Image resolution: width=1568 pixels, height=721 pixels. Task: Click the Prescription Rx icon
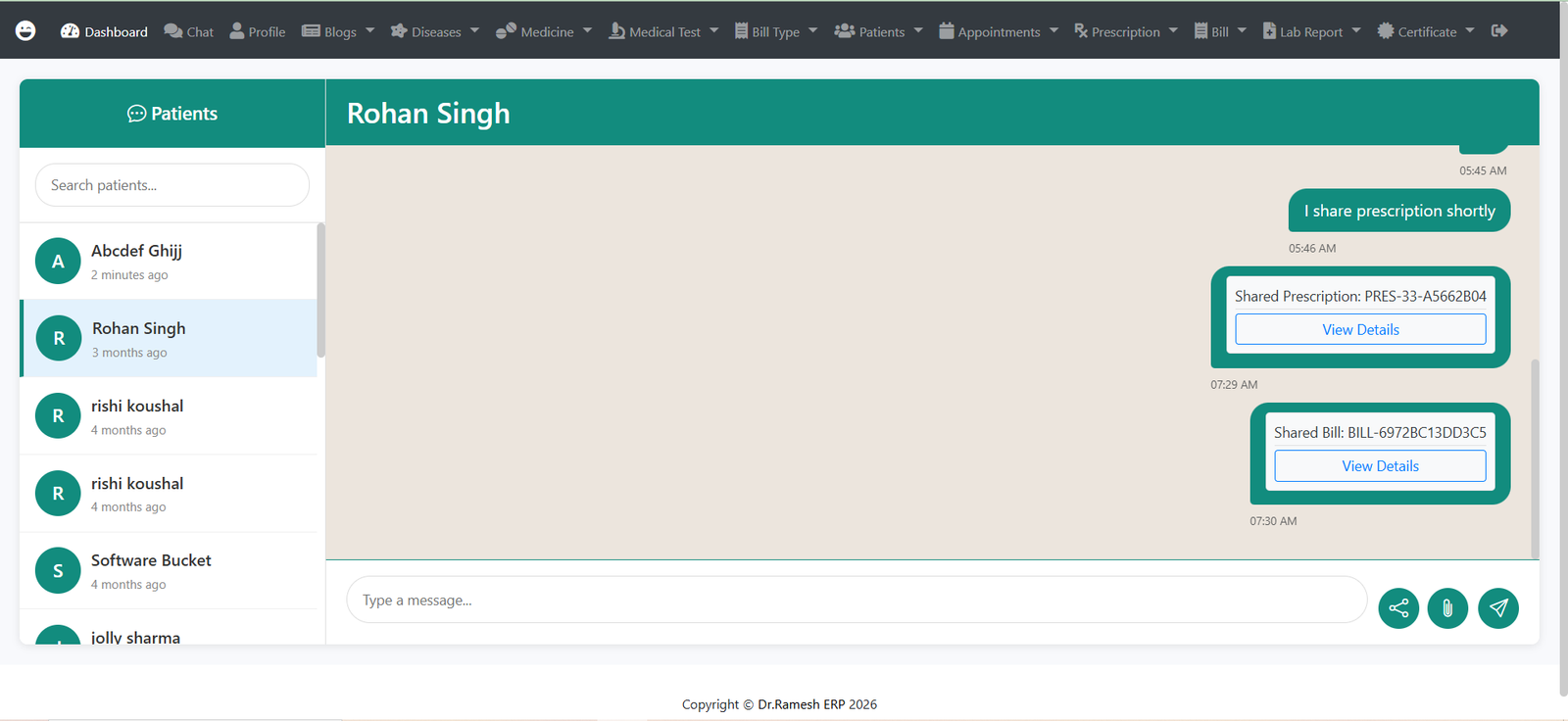click(1081, 31)
